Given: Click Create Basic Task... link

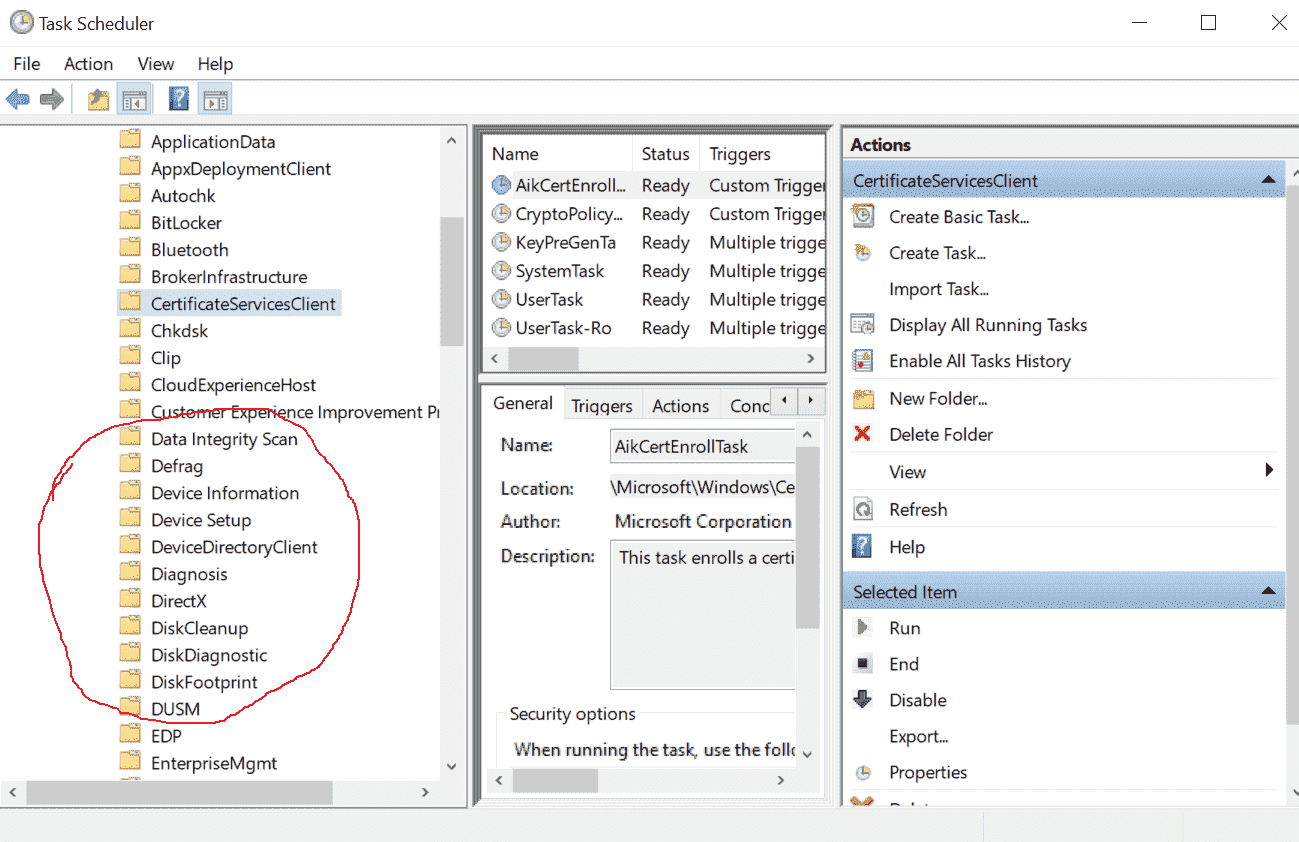Looking at the screenshot, I should coord(959,216).
